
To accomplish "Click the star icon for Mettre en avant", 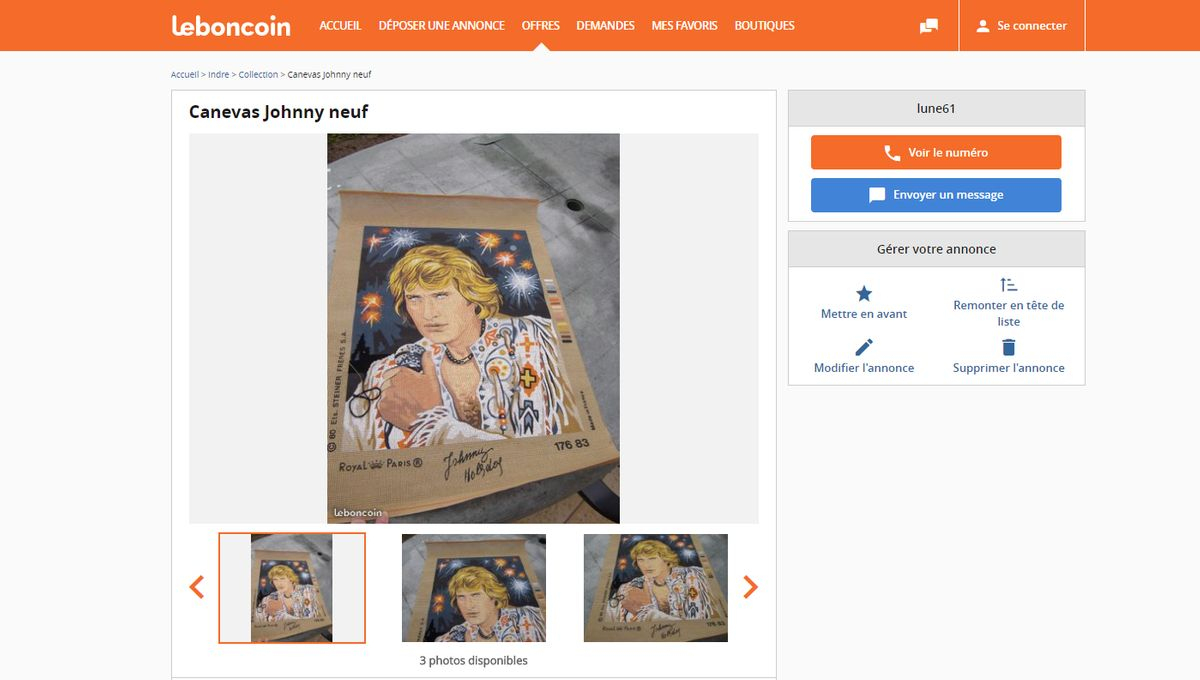I will pos(864,294).
